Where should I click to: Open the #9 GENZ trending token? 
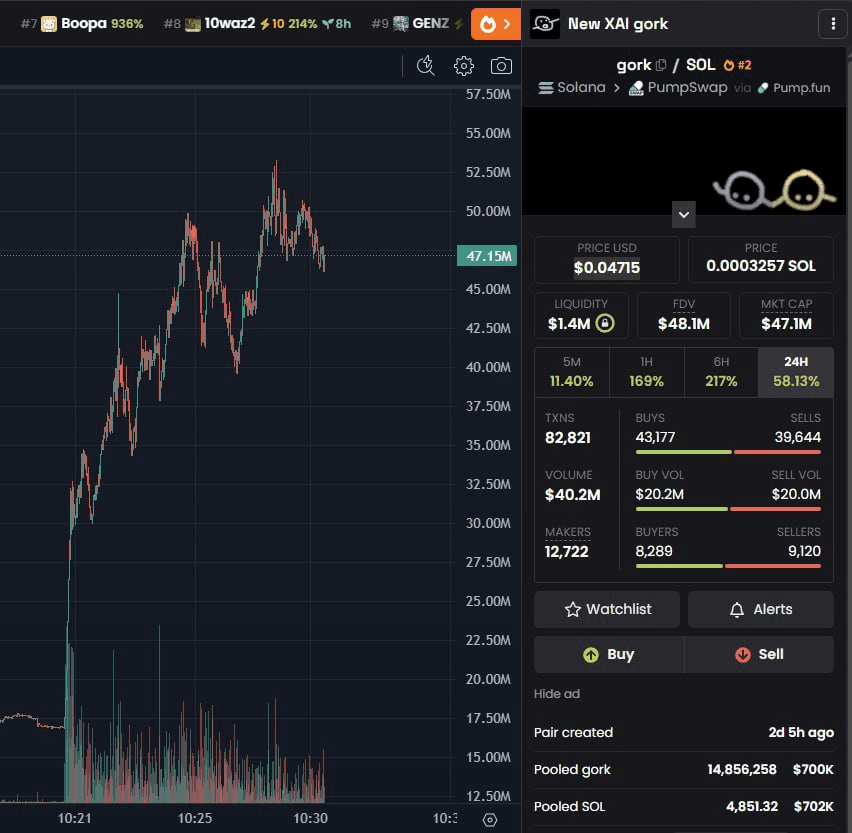click(x=417, y=24)
